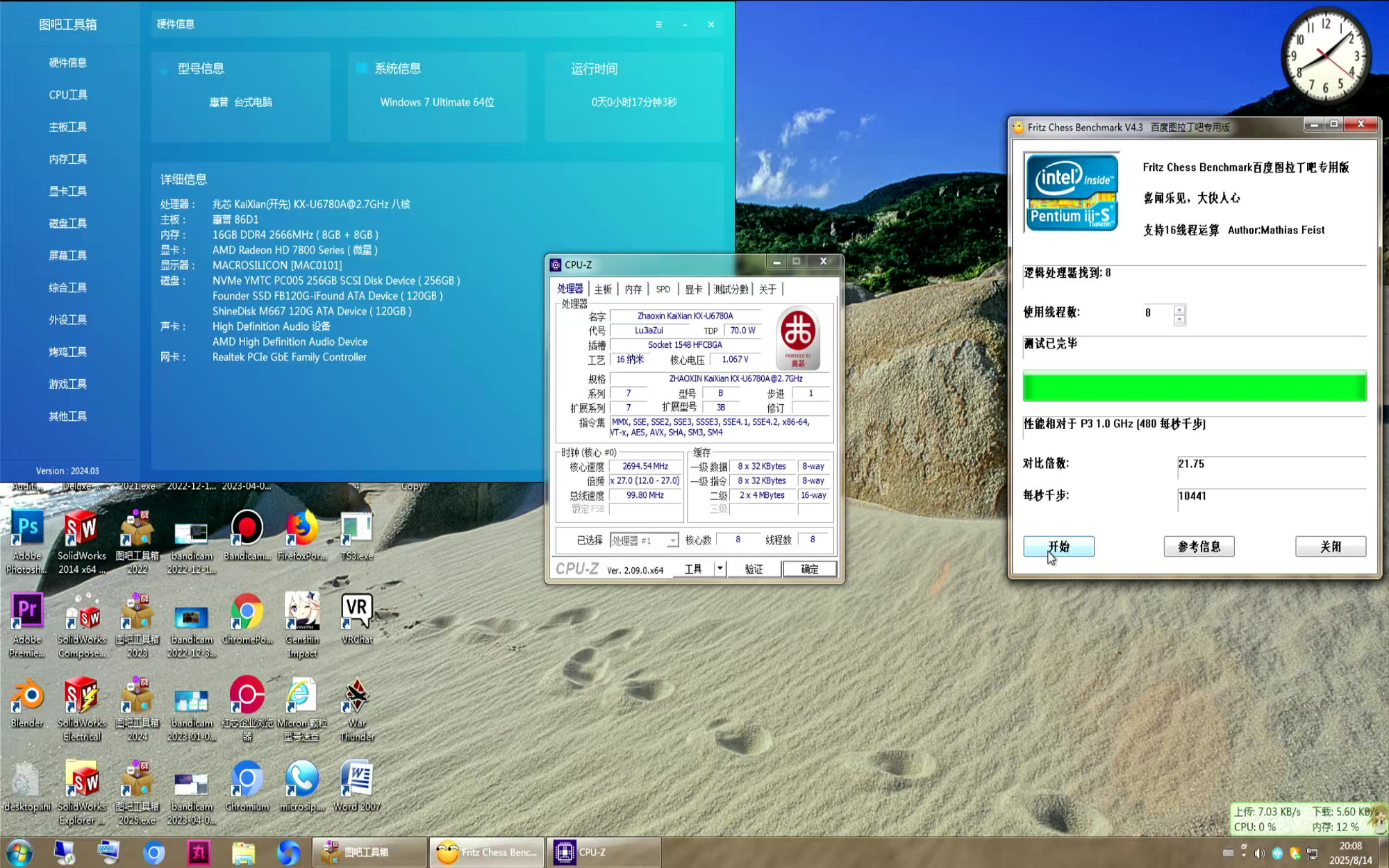Open the 关于 tab in CPU-Z

(x=767, y=289)
